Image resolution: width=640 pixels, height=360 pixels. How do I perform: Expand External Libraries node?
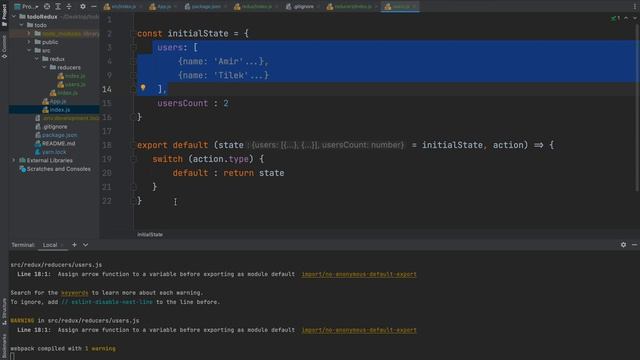[x=14, y=160]
